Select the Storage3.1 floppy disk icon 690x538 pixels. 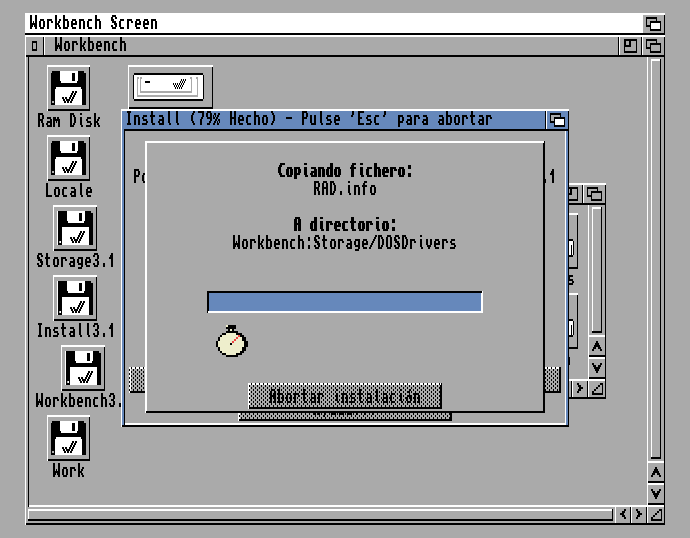coord(75,228)
